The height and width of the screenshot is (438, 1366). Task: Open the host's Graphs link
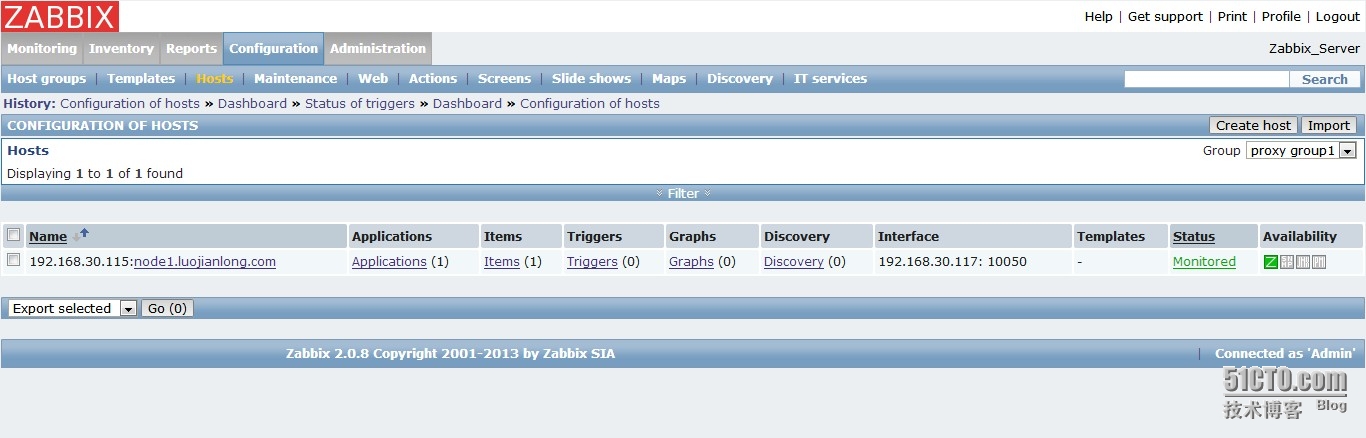point(691,262)
